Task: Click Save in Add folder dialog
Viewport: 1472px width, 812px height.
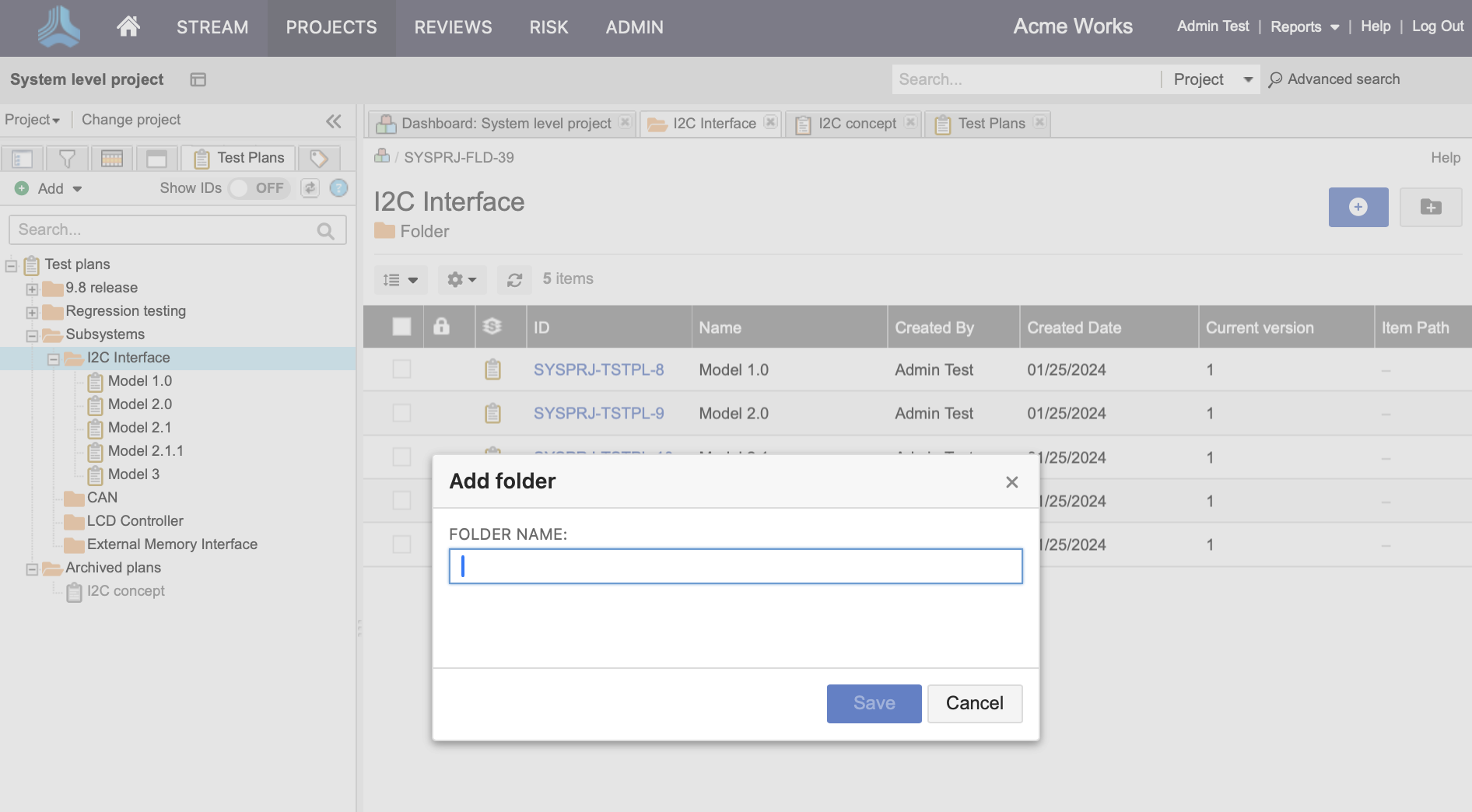Action: pyautogui.click(x=874, y=703)
